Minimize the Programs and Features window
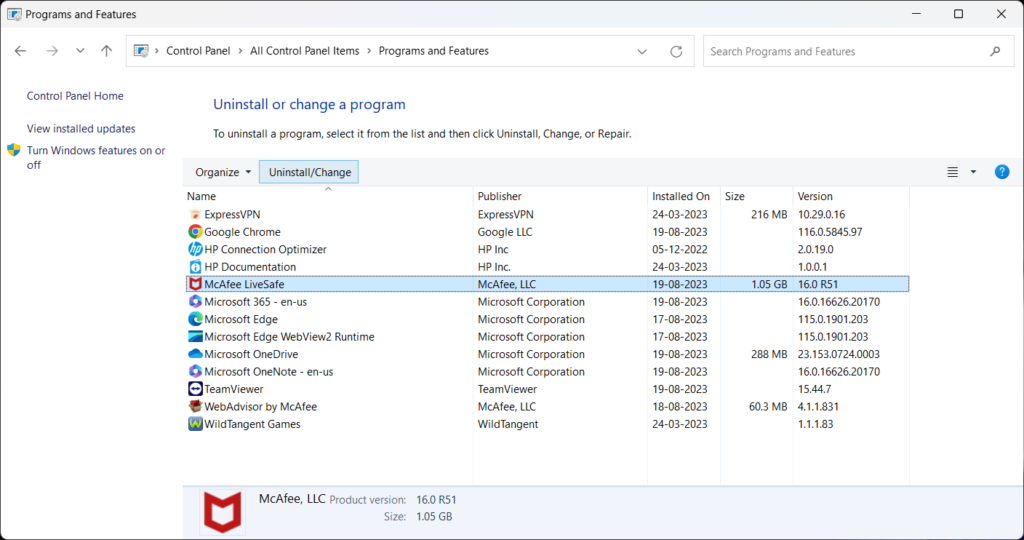The height and width of the screenshot is (540, 1024). click(x=916, y=14)
